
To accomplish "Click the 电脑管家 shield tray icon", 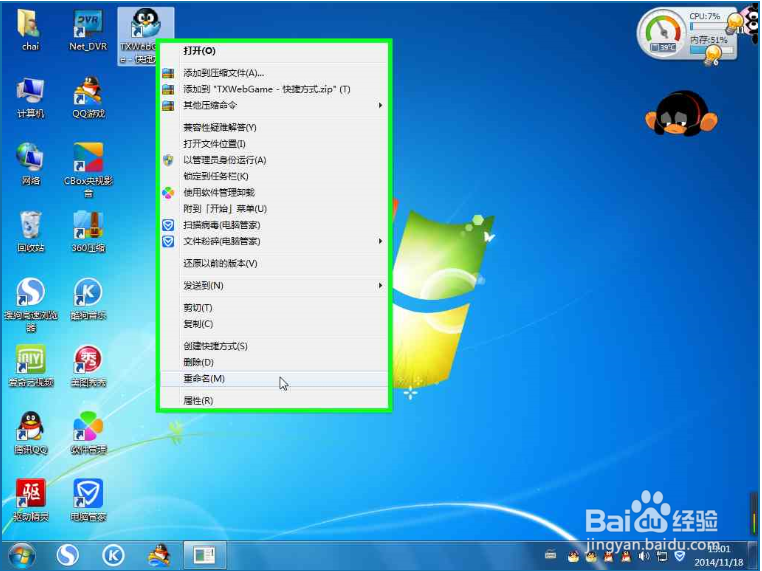I will (x=680, y=556).
